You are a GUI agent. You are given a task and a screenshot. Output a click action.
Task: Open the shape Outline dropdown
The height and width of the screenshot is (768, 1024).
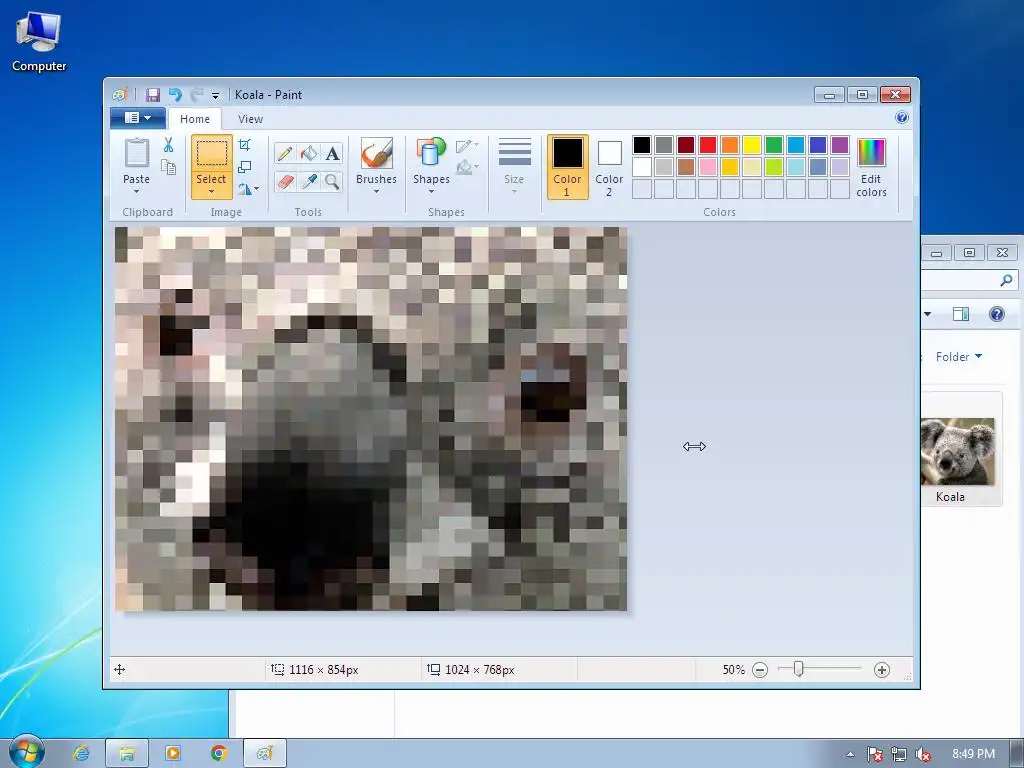467,146
